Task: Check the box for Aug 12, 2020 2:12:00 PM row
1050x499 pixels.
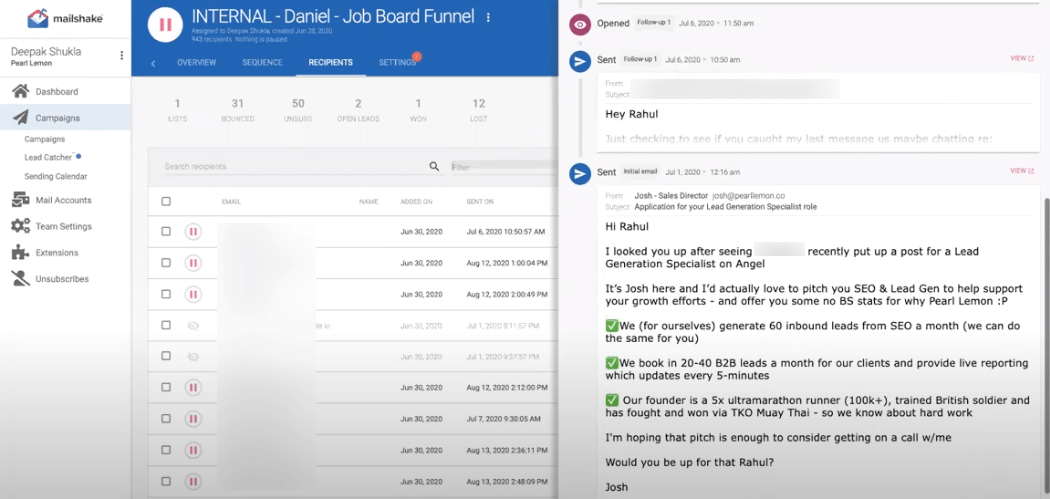Action: (x=166, y=387)
